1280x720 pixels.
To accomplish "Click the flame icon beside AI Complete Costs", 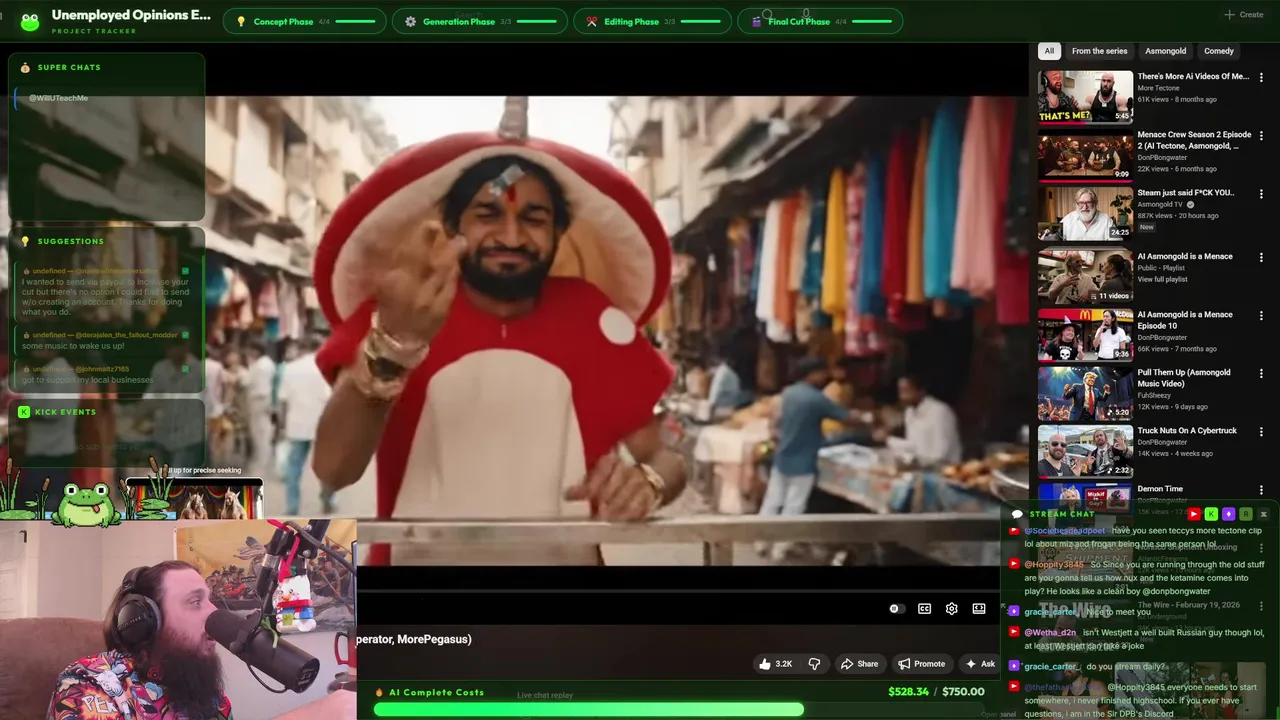I will (379, 692).
